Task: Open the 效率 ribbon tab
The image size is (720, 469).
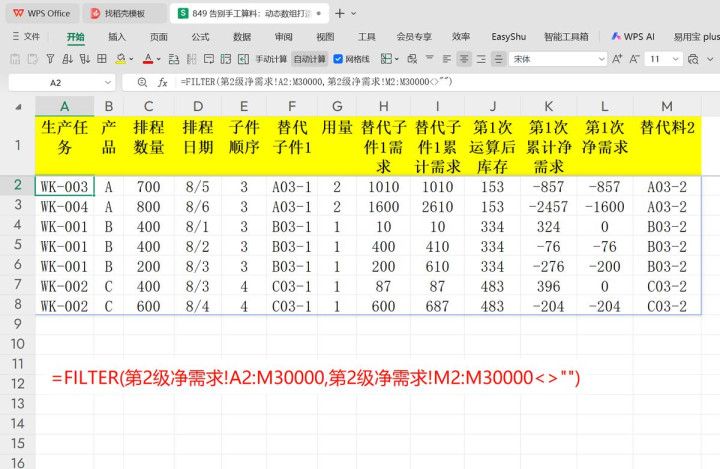Action: coord(461,37)
